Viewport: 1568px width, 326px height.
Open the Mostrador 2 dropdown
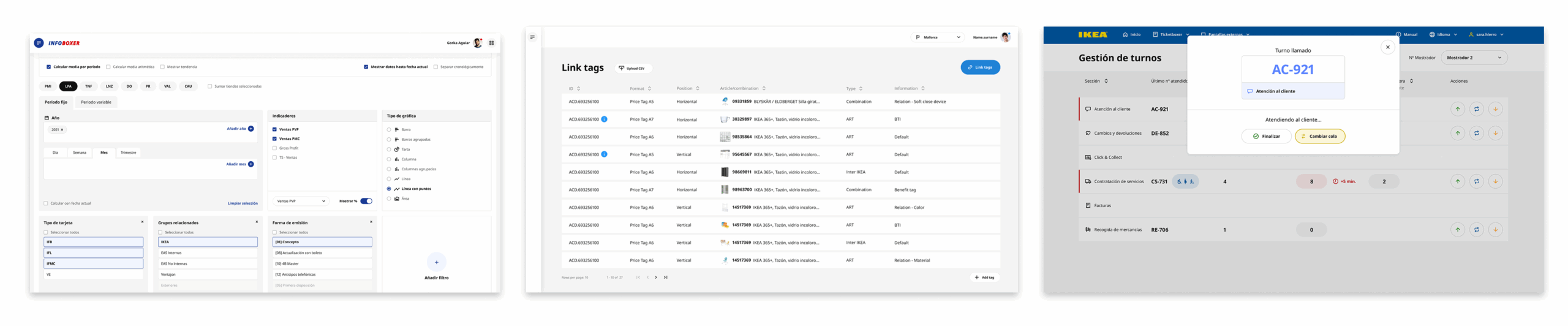pos(1474,58)
